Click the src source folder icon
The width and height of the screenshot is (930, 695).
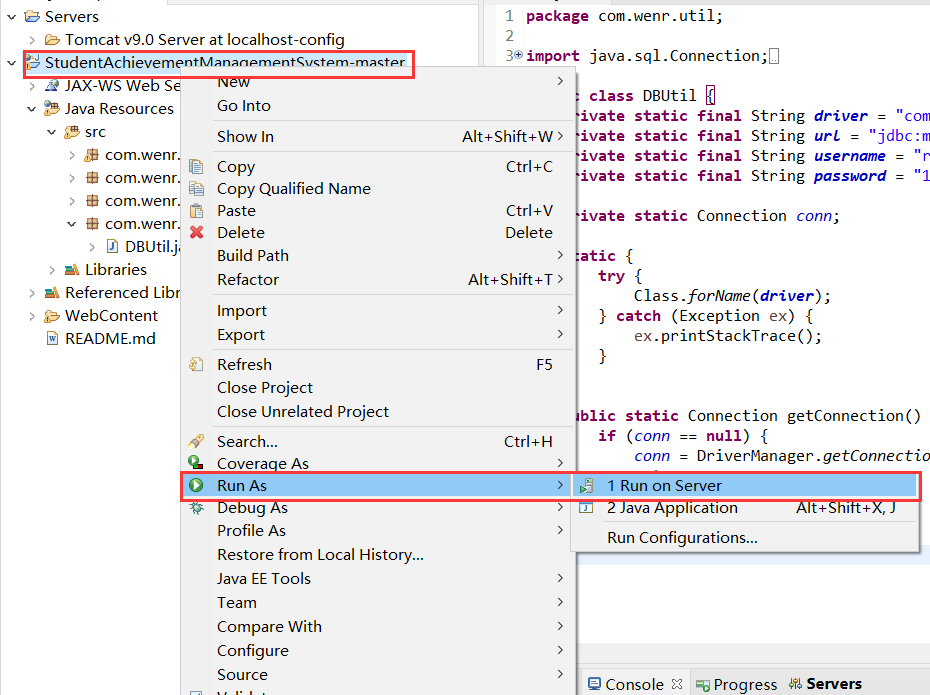pos(72,132)
